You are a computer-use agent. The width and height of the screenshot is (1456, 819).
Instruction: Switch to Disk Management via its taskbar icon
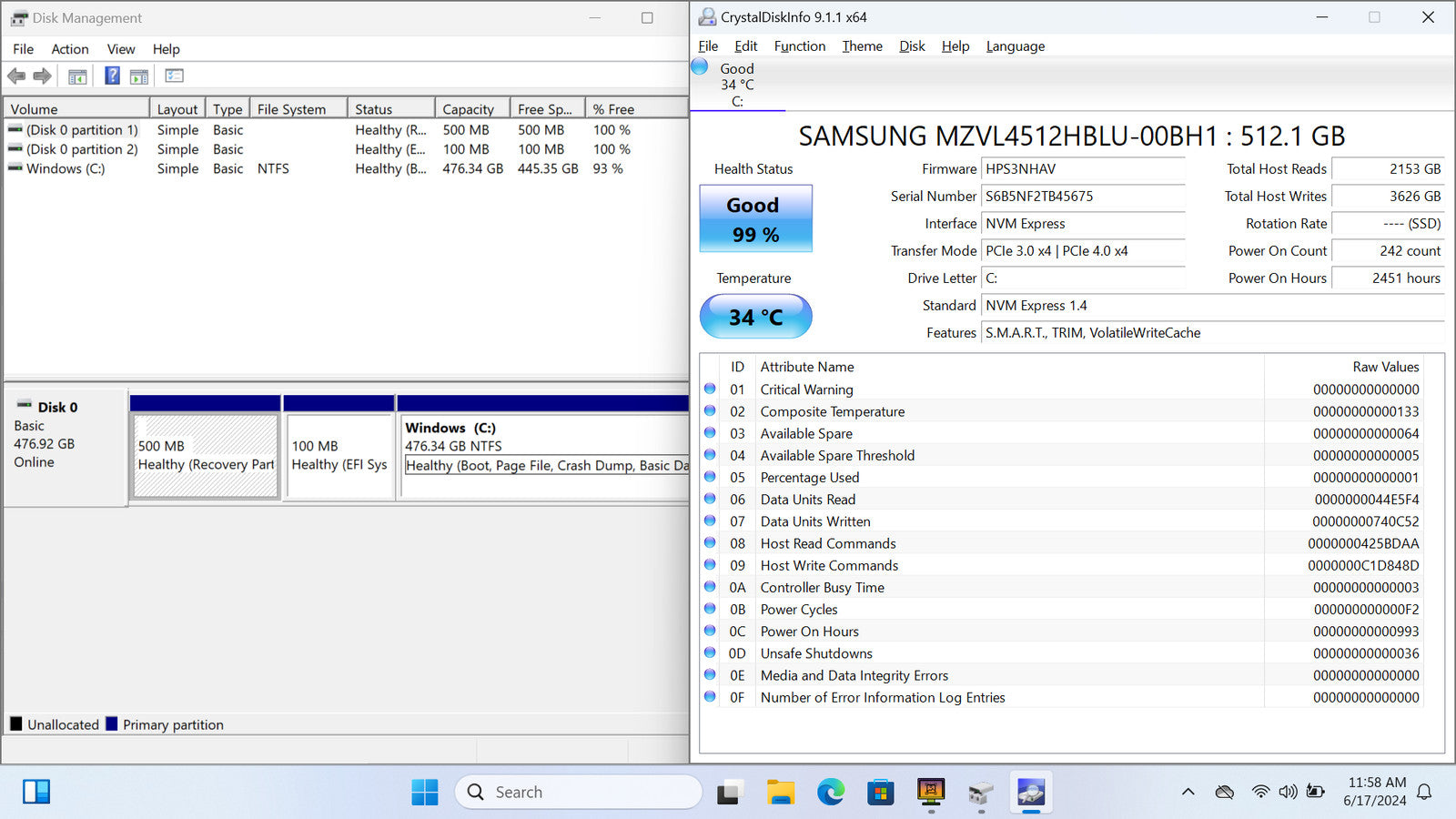(x=980, y=792)
